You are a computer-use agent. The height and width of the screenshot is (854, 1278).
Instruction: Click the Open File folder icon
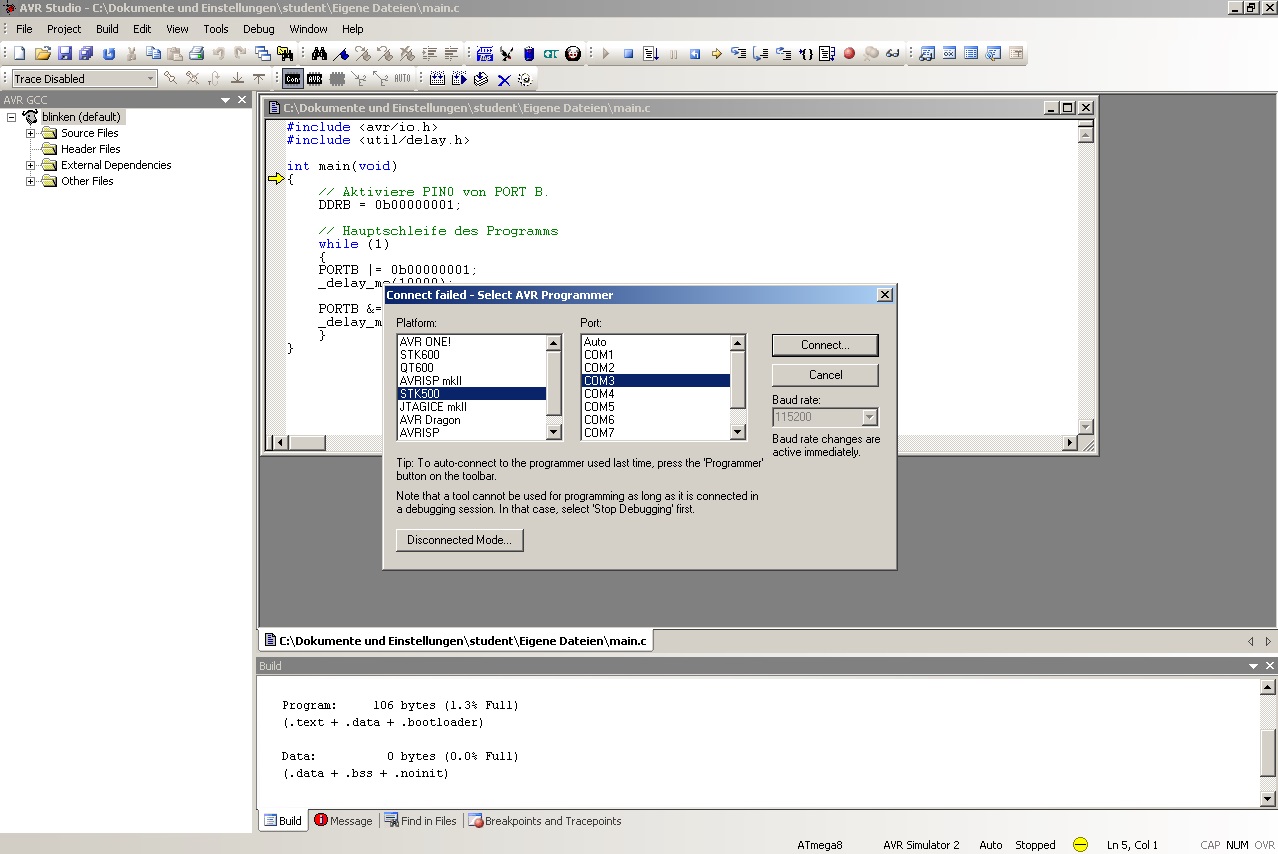point(42,54)
